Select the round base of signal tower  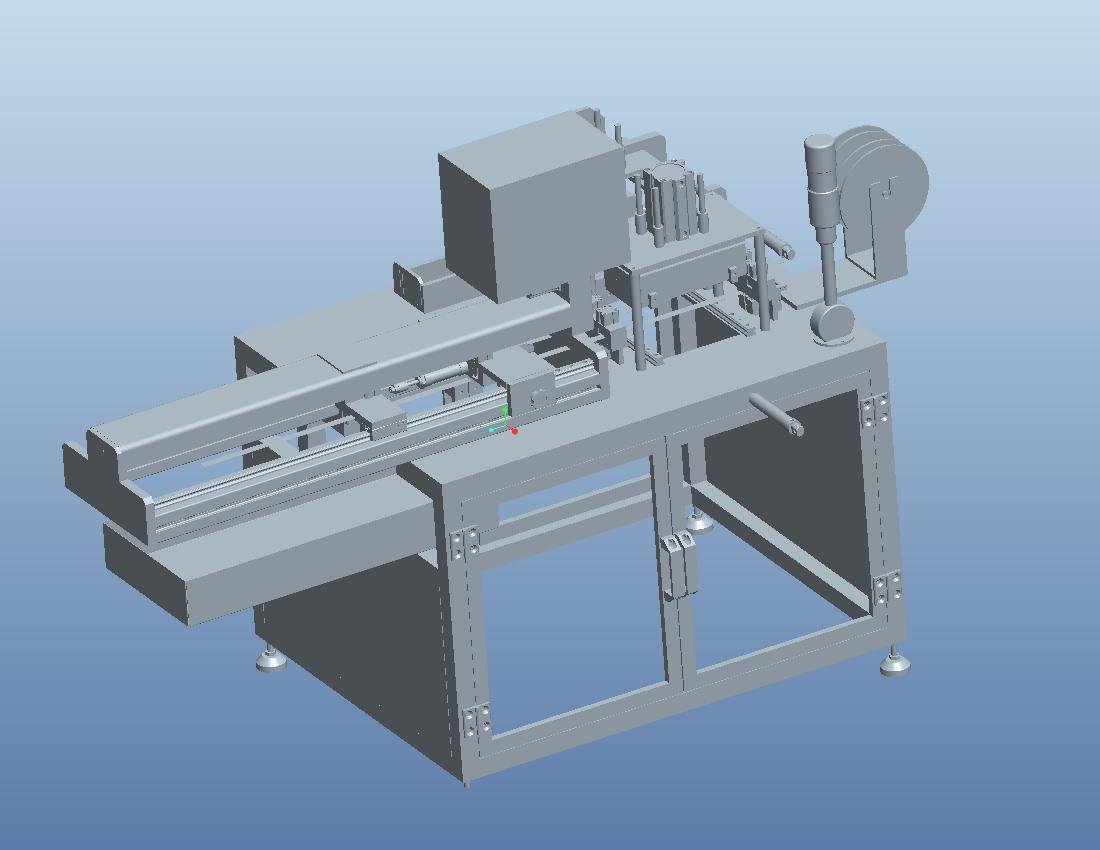tap(833, 323)
